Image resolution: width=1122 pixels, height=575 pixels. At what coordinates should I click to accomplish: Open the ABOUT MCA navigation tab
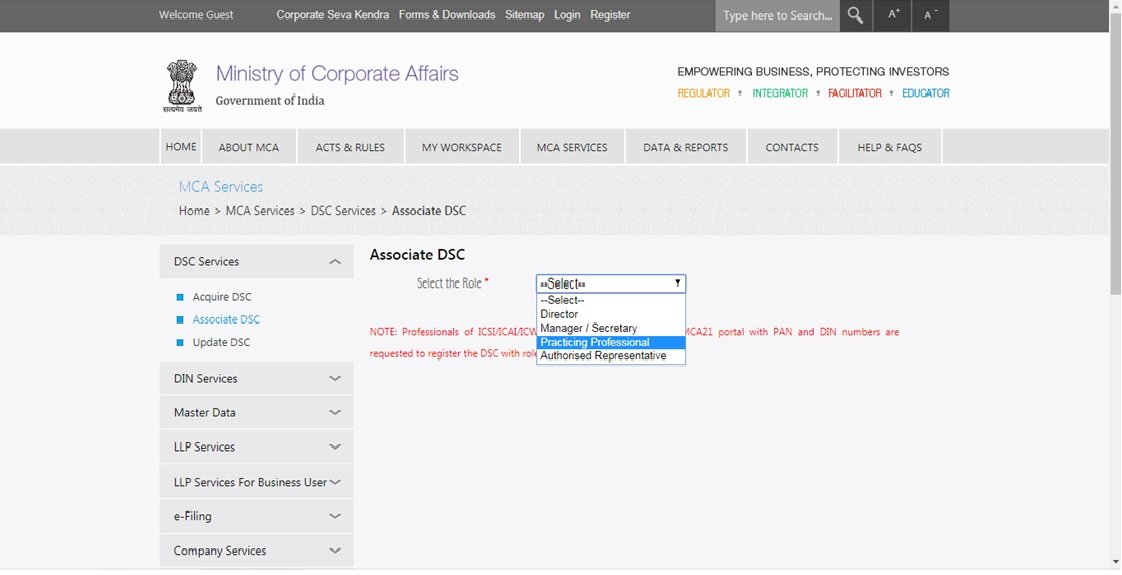click(x=249, y=147)
